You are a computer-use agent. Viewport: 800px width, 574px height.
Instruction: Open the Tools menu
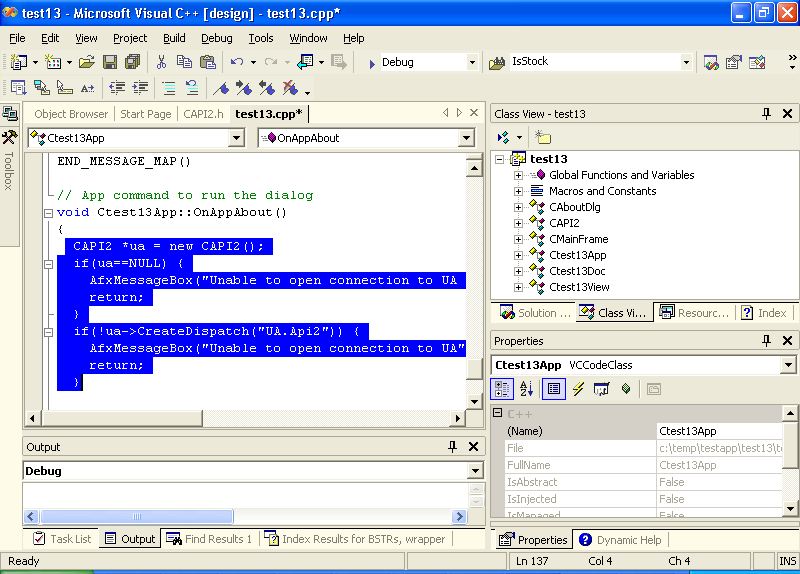[261, 38]
